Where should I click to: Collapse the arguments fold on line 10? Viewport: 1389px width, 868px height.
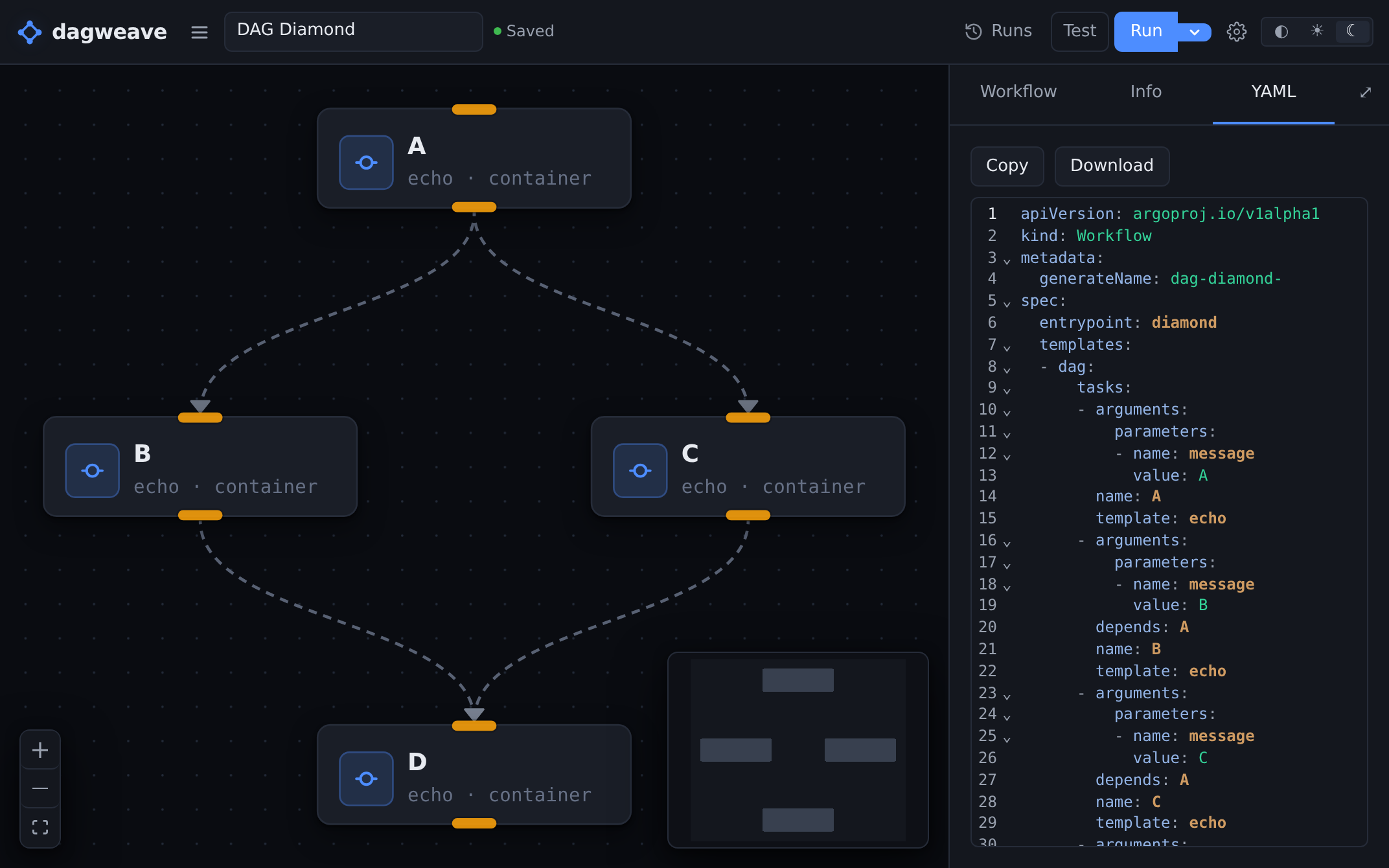pos(1007,413)
